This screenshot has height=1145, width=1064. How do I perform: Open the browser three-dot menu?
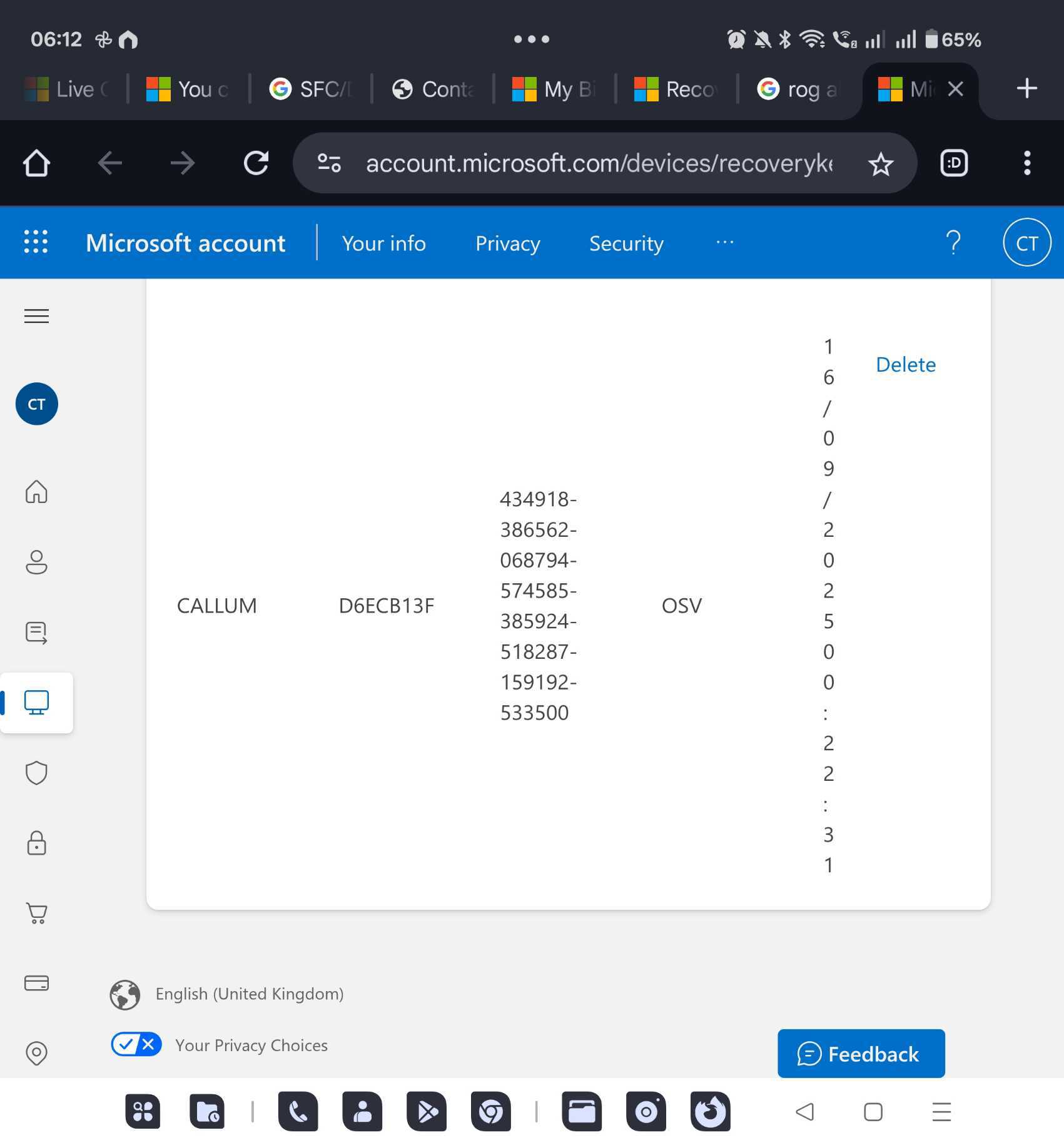click(1027, 163)
